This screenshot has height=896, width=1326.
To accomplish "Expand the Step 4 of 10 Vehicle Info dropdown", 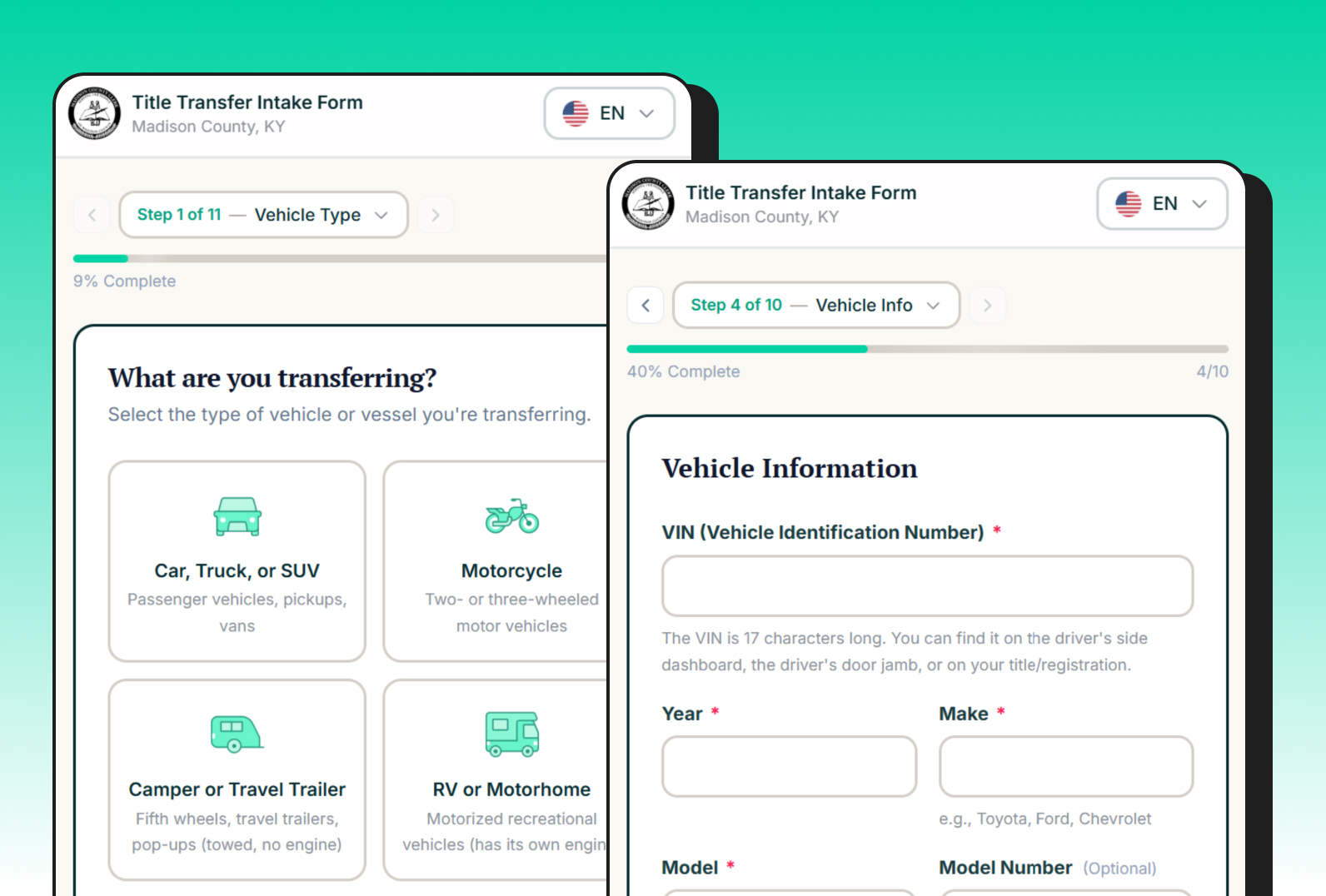I will point(815,306).
